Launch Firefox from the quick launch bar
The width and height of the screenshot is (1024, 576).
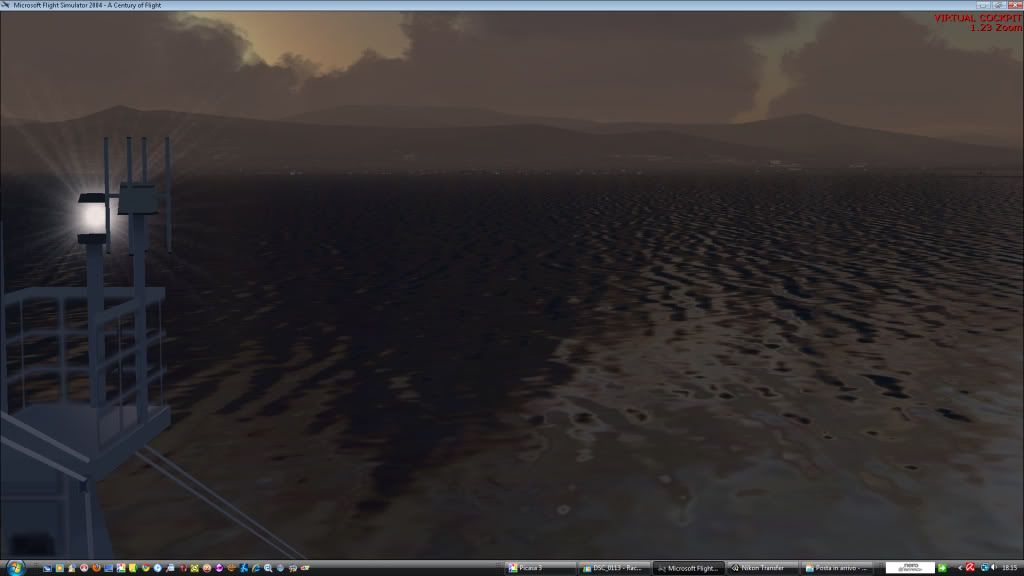tap(97, 568)
